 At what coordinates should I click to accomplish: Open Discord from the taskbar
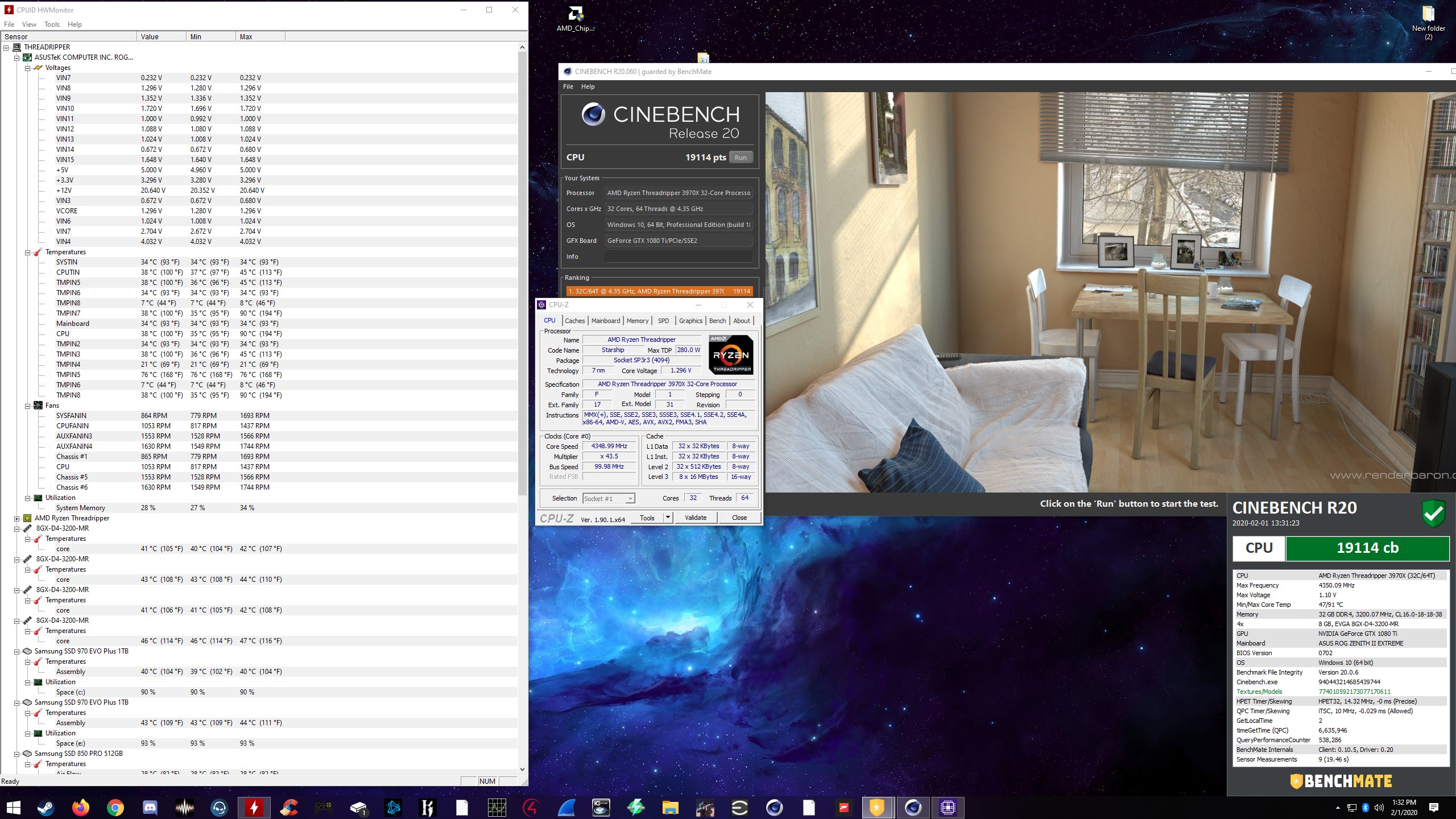click(x=150, y=807)
